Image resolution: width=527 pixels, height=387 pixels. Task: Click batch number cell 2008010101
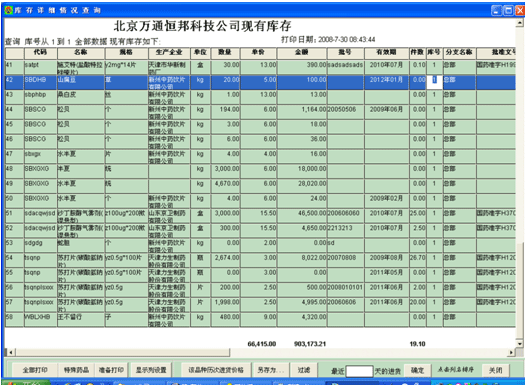coord(345,289)
